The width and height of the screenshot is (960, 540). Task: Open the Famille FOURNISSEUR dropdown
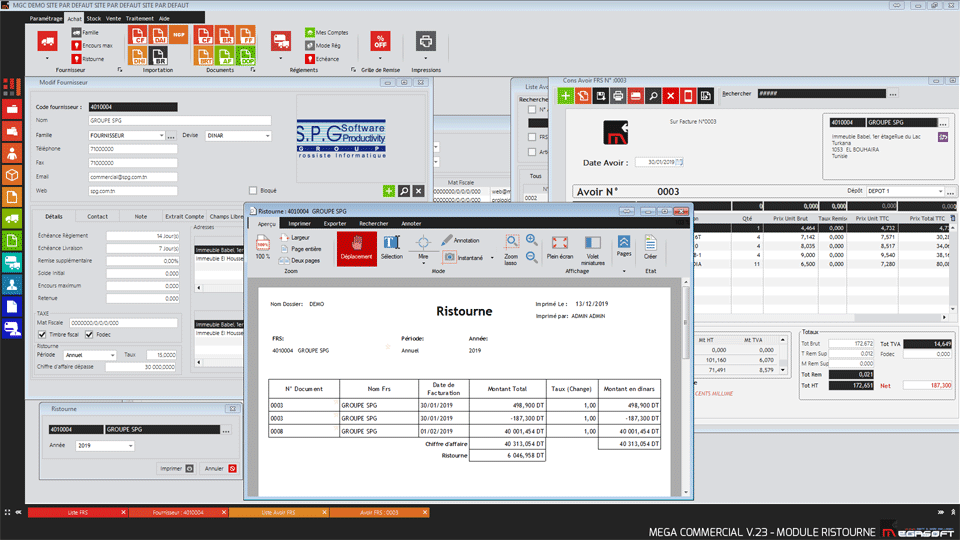coord(162,135)
